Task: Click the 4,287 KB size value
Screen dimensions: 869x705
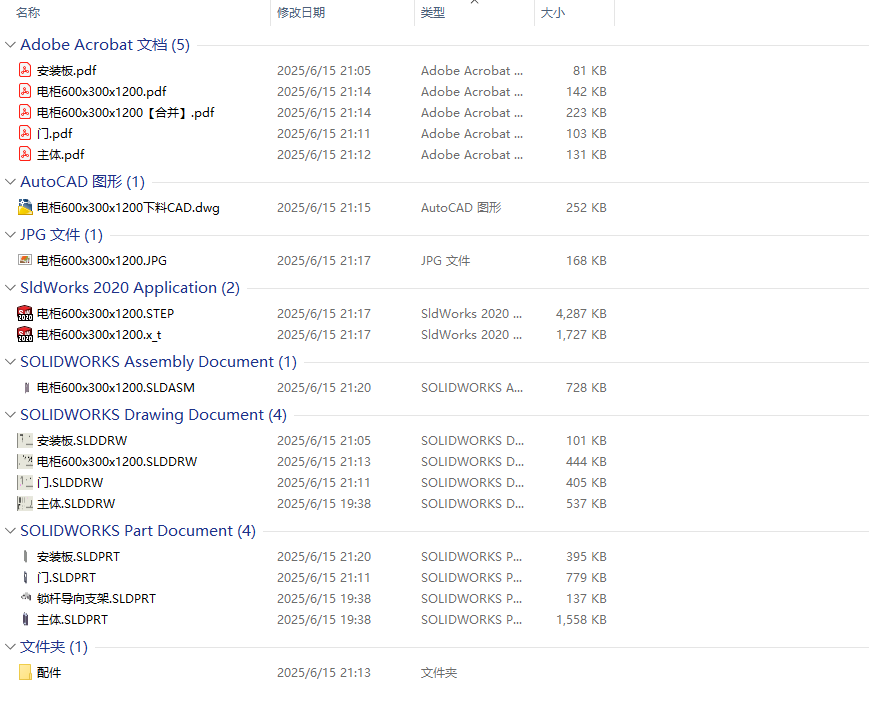Action: click(581, 313)
